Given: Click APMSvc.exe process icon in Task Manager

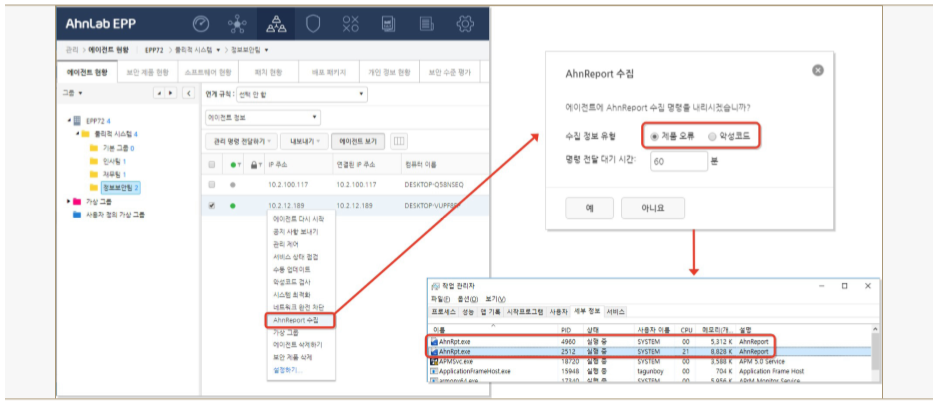Looking at the screenshot, I should click(x=434, y=362).
